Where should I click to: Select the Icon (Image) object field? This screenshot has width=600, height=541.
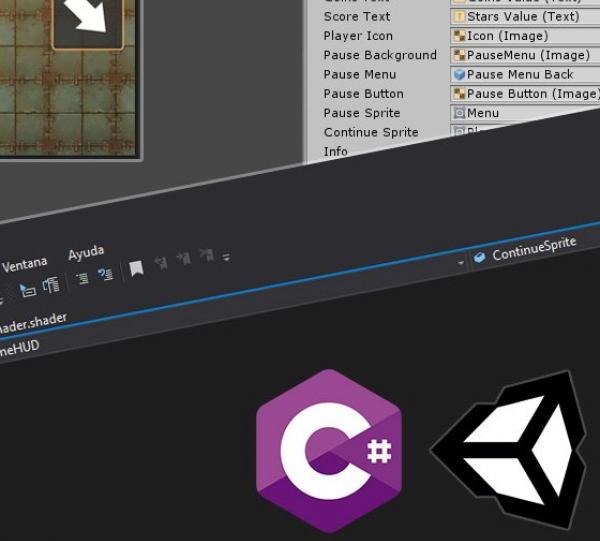click(x=525, y=36)
